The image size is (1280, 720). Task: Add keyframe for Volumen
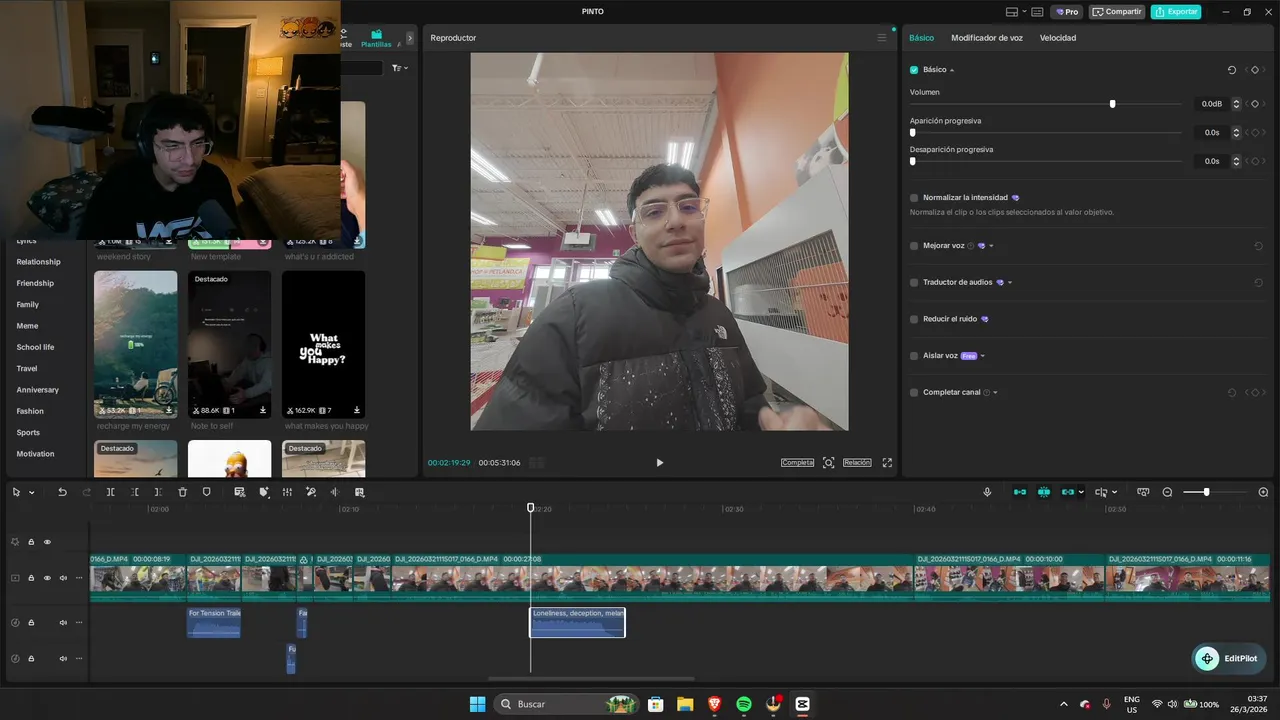pyautogui.click(x=1255, y=104)
